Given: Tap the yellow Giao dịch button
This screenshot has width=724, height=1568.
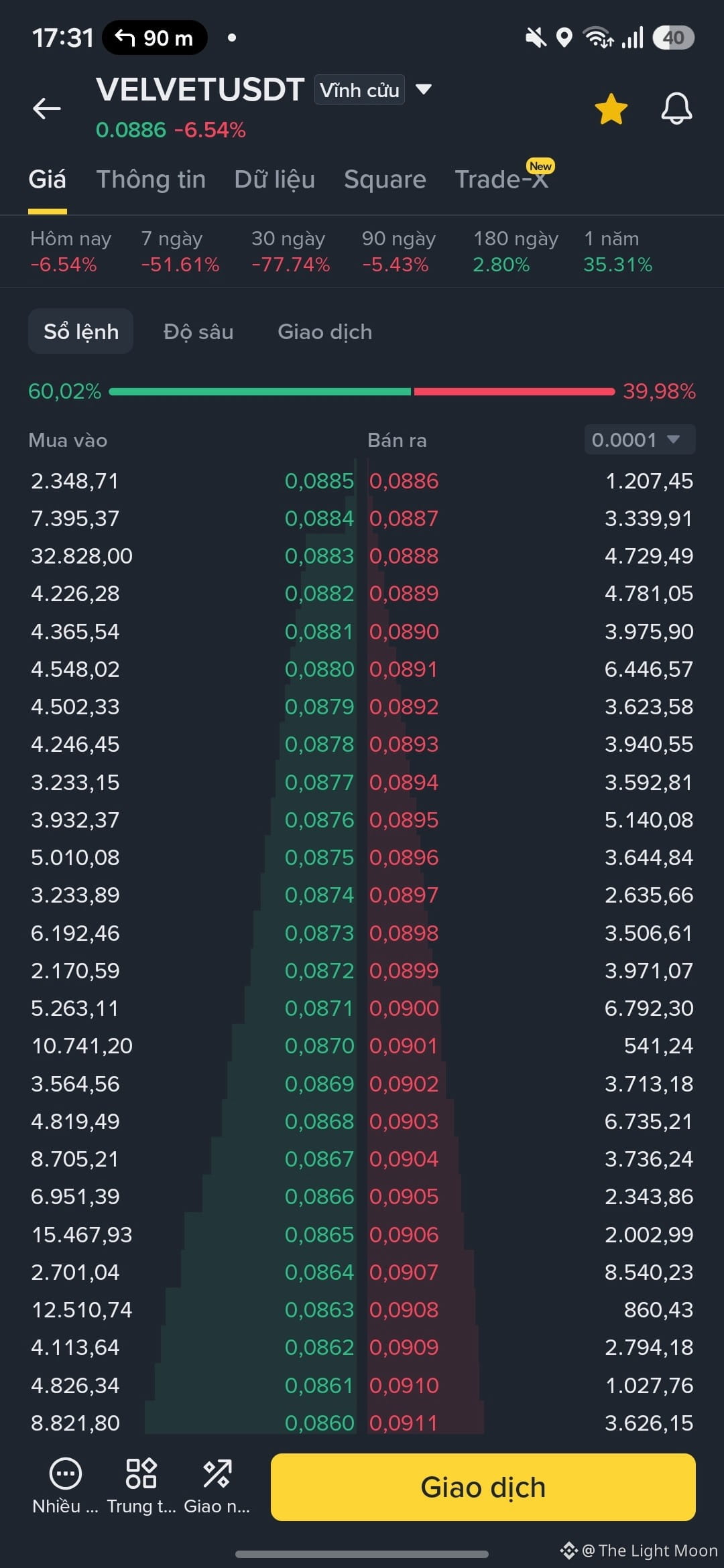Looking at the screenshot, I should 483,1487.
